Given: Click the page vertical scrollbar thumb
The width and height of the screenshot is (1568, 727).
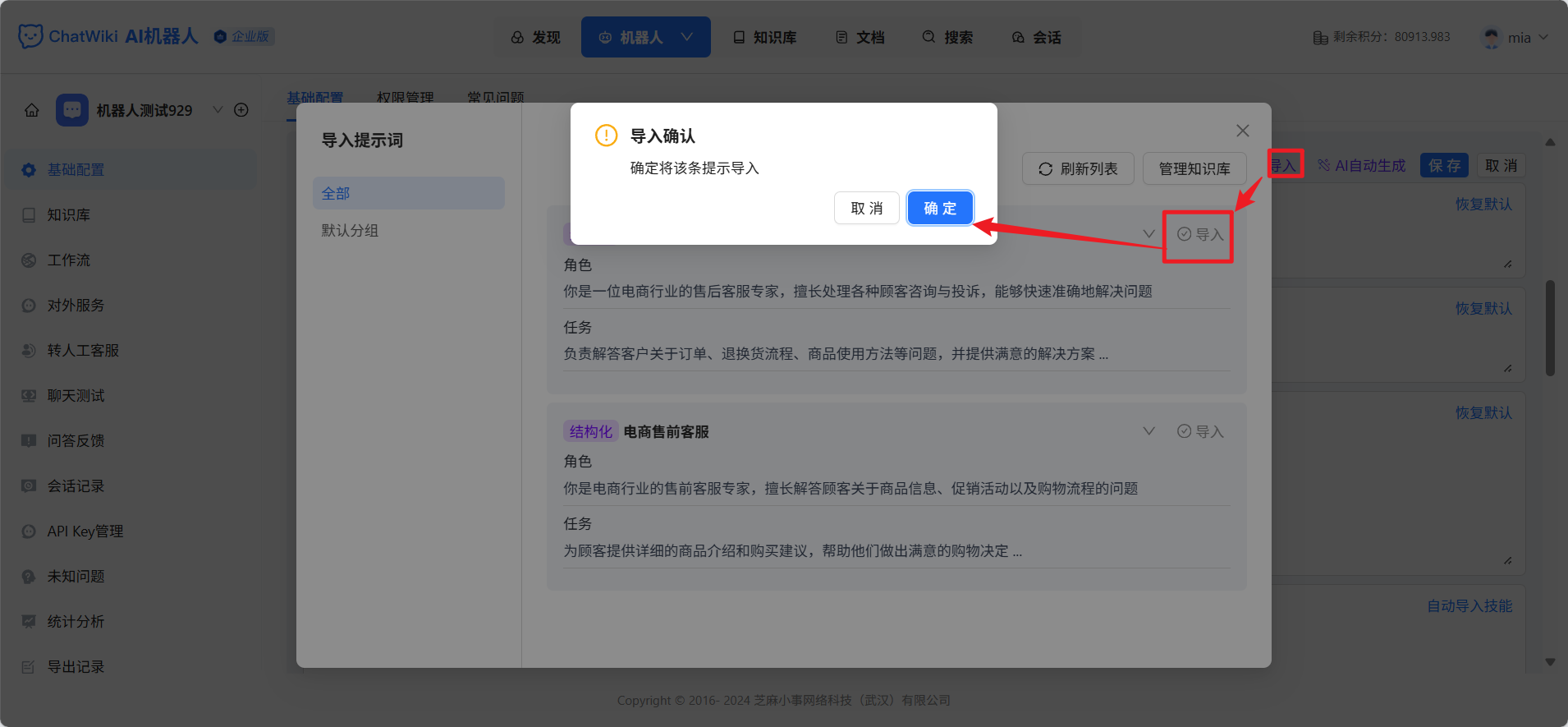Looking at the screenshot, I should tap(1550, 328).
